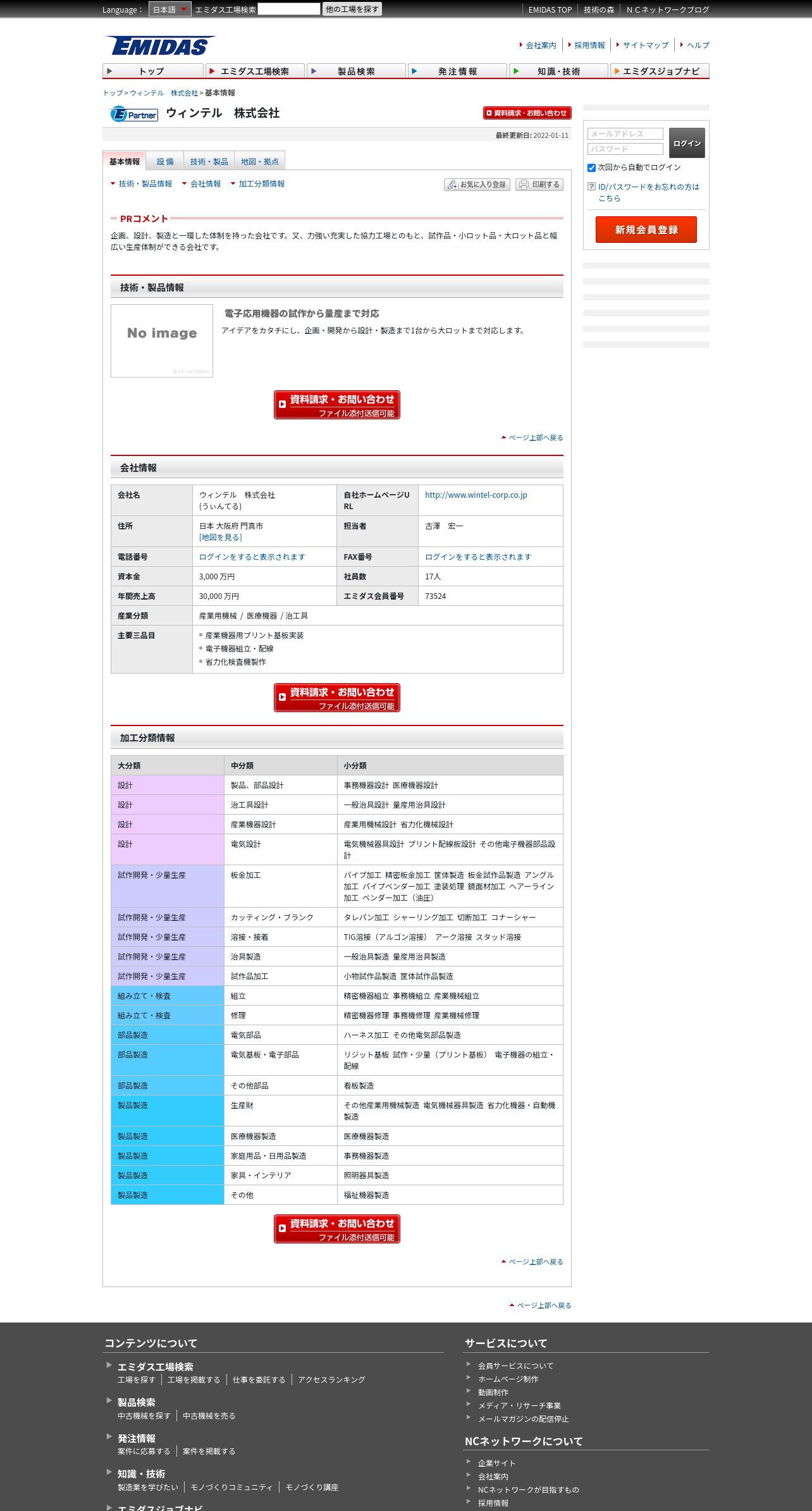Open ヘルプ link
The image size is (812, 1511).
tap(698, 45)
